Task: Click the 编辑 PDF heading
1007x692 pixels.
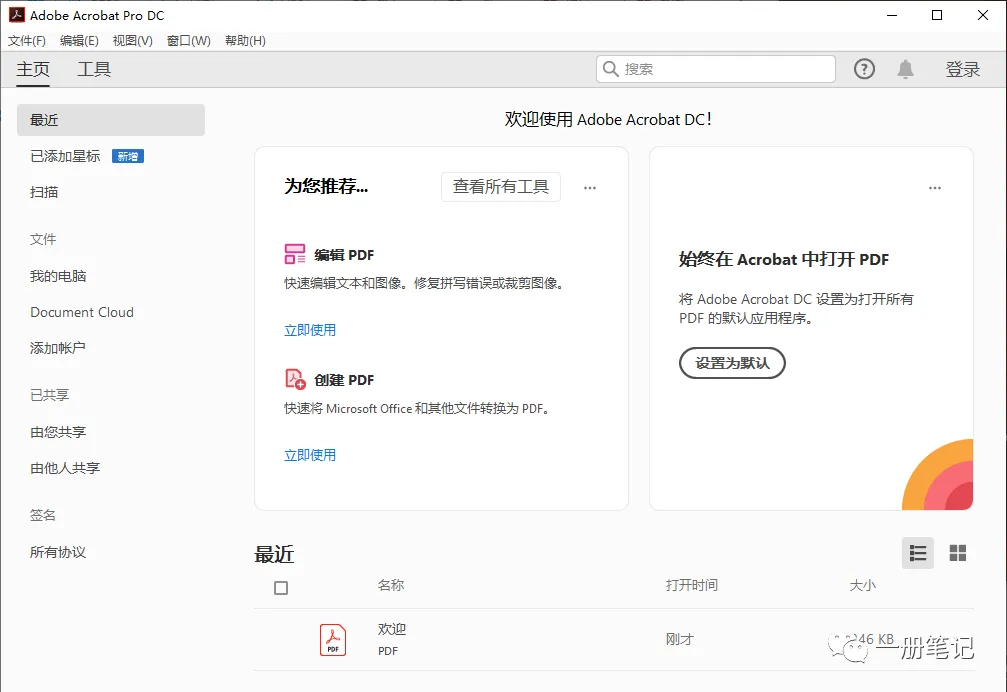Action: pyautogui.click(x=344, y=255)
